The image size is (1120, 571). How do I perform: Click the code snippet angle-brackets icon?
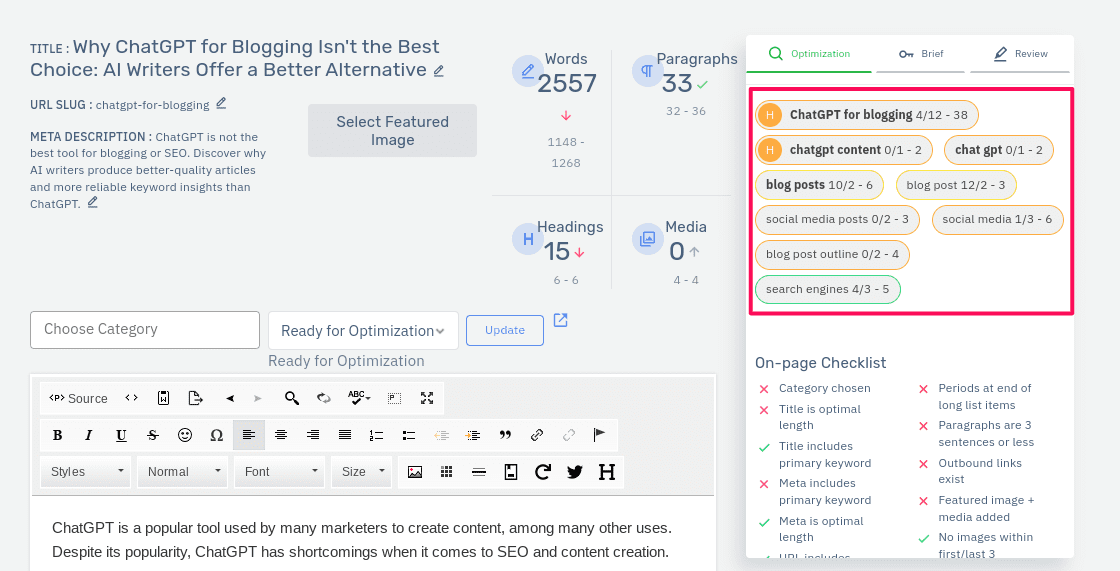[131, 398]
